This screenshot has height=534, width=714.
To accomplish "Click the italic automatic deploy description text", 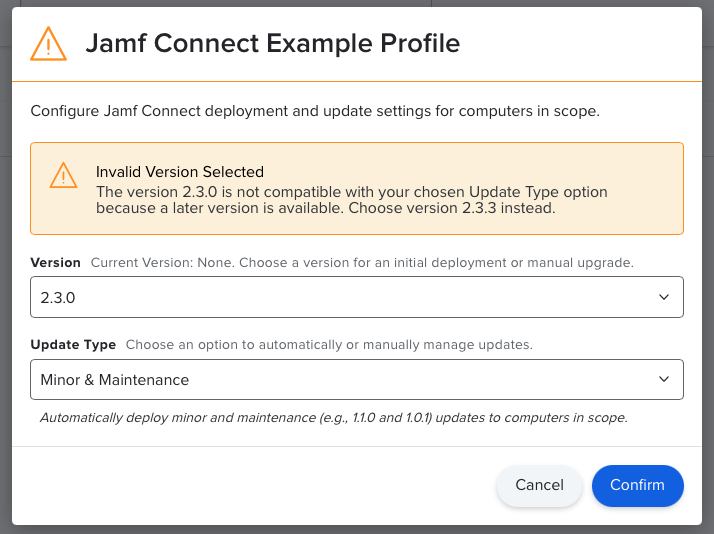I will tap(334, 417).
